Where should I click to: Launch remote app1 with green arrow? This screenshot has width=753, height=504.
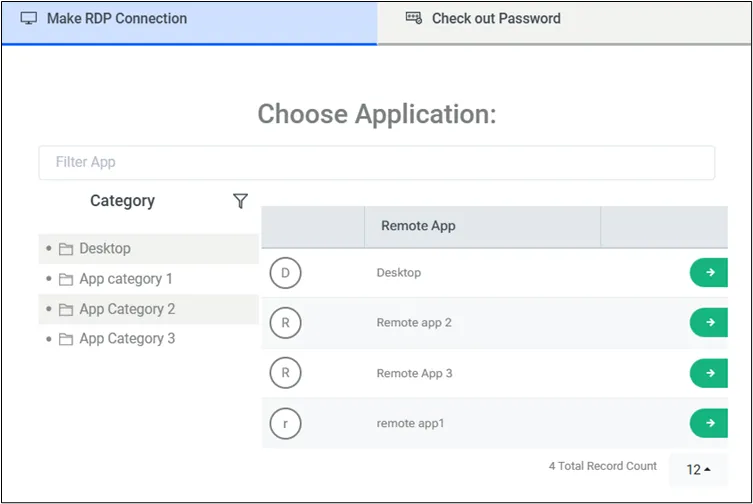[x=709, y=423]
